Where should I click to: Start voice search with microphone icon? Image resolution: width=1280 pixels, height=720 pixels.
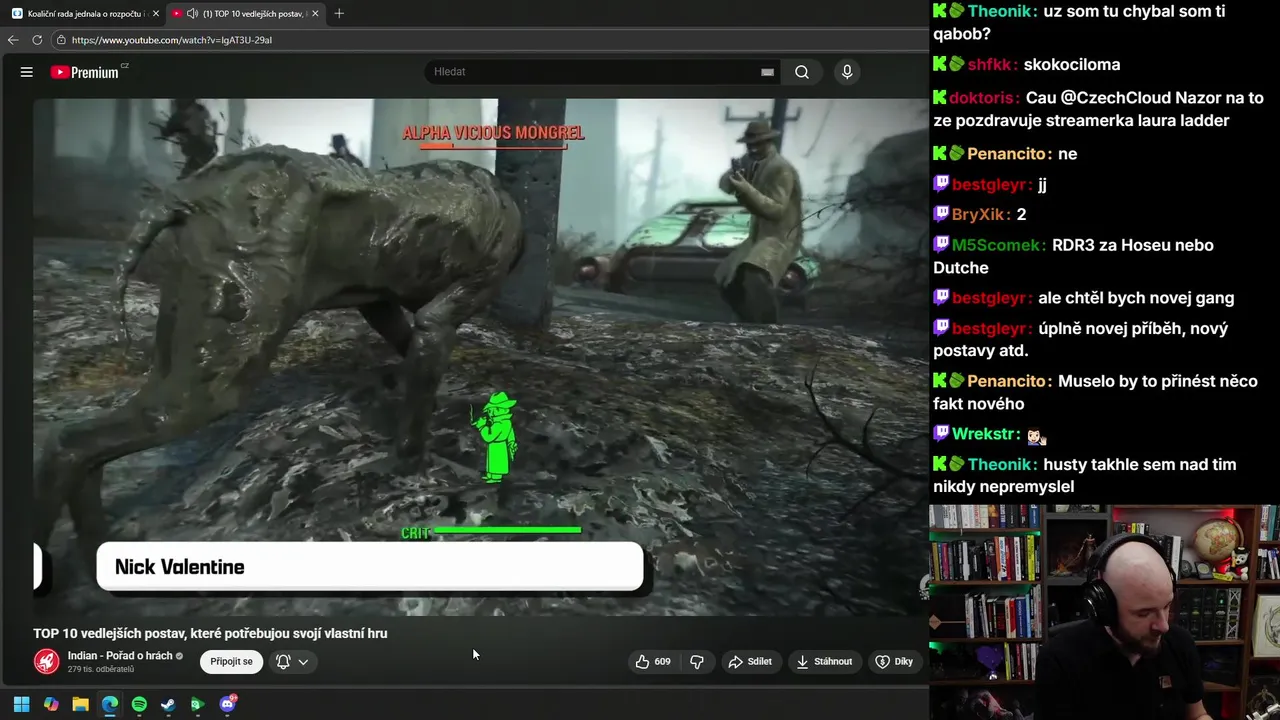[x=847, y=72]
